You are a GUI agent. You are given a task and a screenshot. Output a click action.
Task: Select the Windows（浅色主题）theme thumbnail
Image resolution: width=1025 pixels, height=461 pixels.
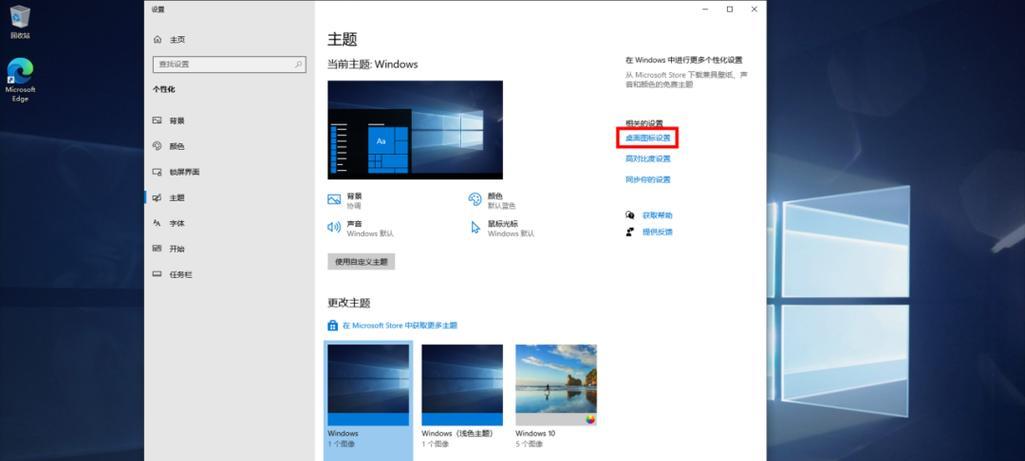pyautogui.click(x=462, y=385)
